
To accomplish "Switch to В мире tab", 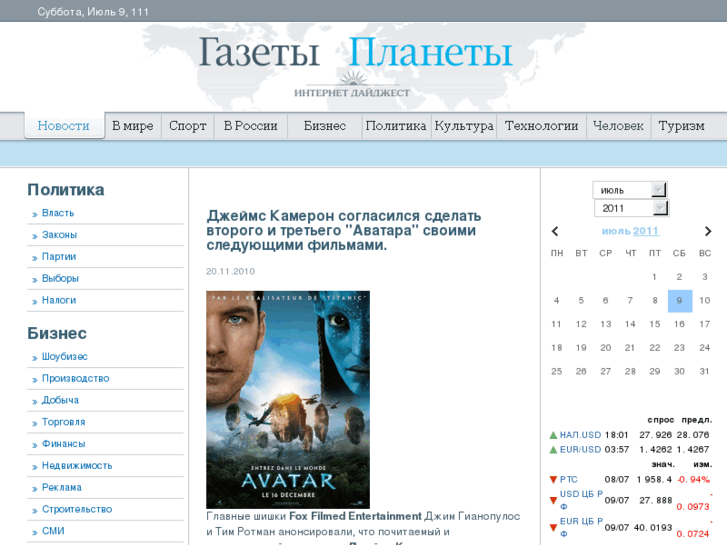I will (x=133, y=126).
